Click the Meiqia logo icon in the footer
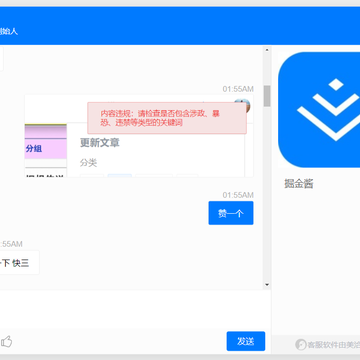This screenshot has height=360, width=360. 301,345
